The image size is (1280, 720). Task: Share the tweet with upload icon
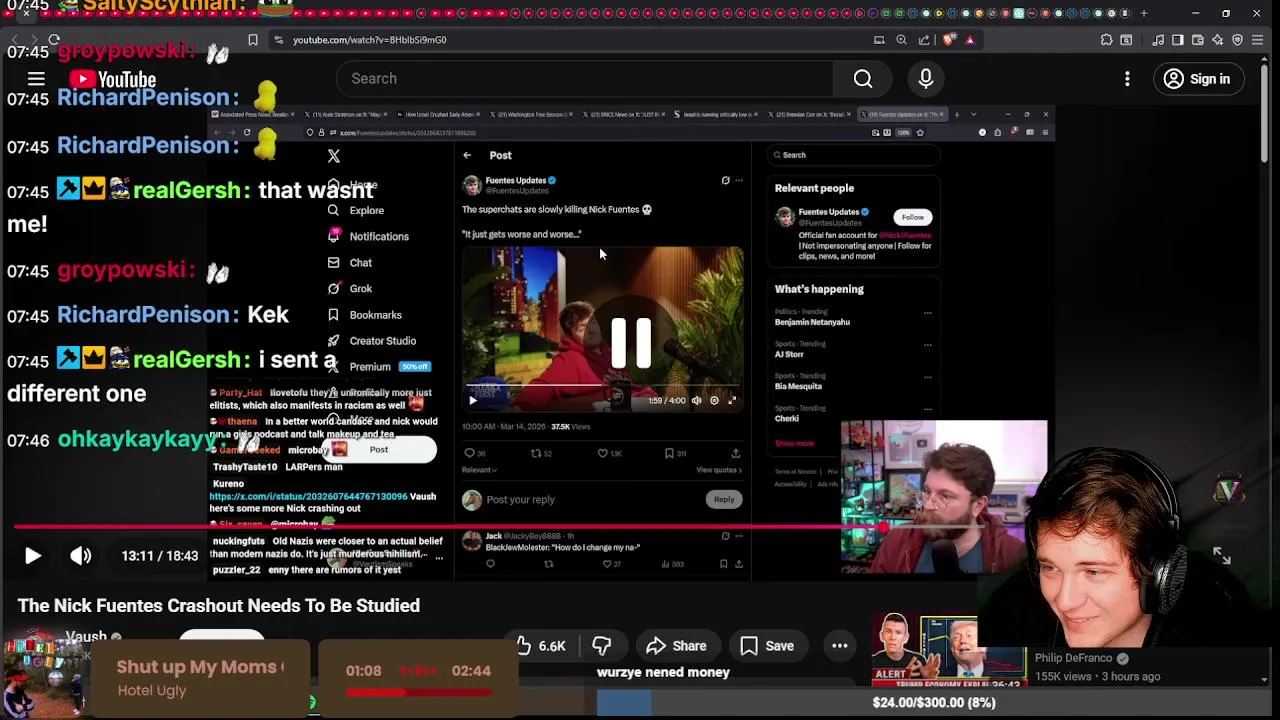736,453
